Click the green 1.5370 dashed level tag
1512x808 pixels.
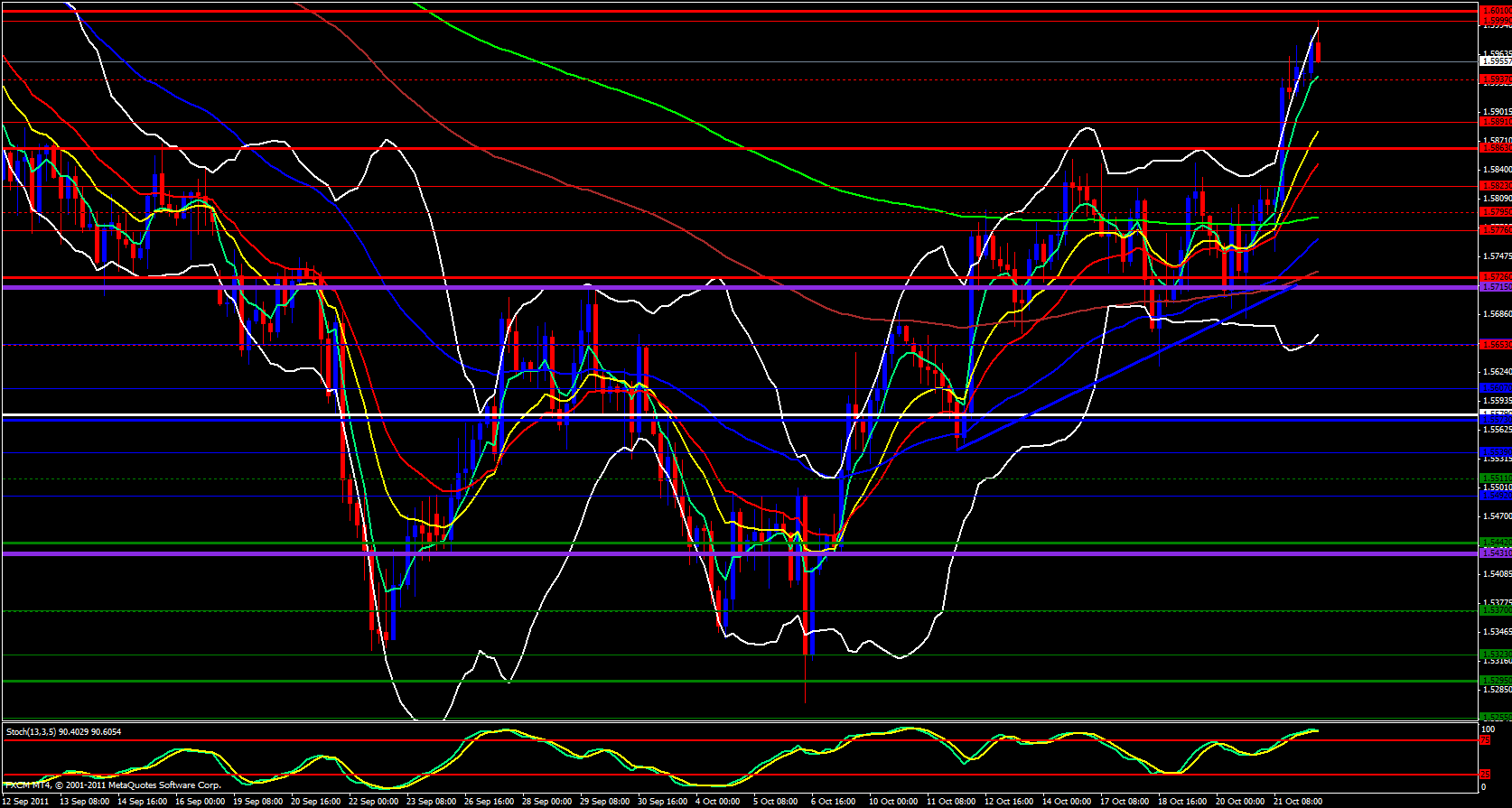(1493, 610)
